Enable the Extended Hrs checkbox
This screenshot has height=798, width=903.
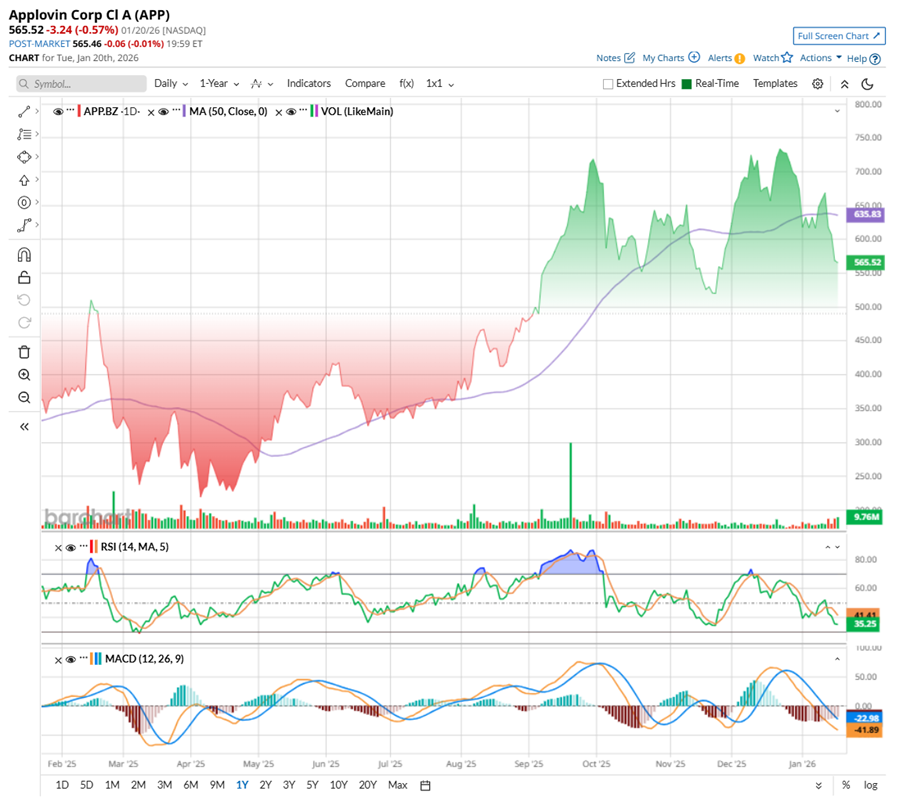pyautogui.click(x=608, y=84)
